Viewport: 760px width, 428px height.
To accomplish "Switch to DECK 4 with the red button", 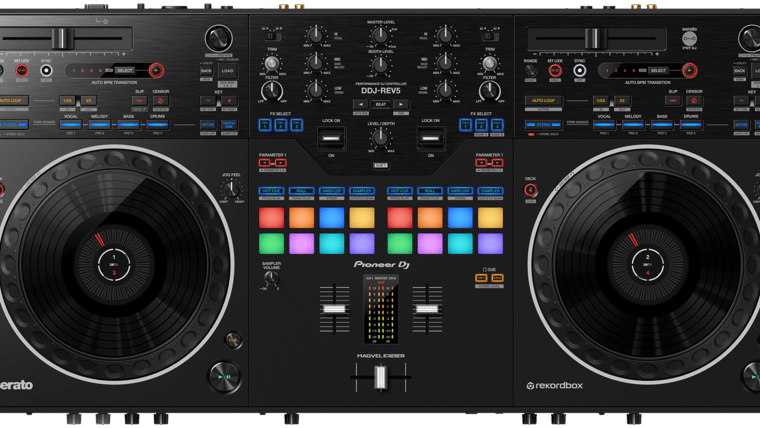I will [531, 190].
